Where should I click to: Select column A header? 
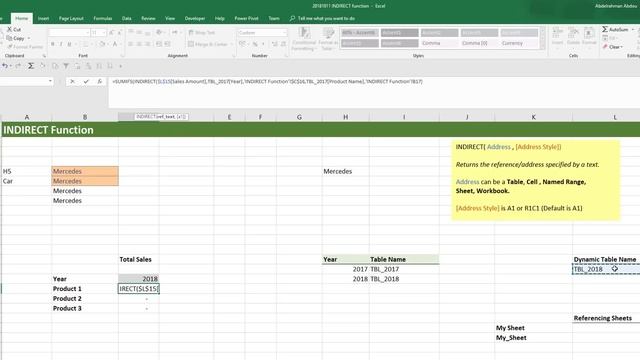[x=27, y=117]
